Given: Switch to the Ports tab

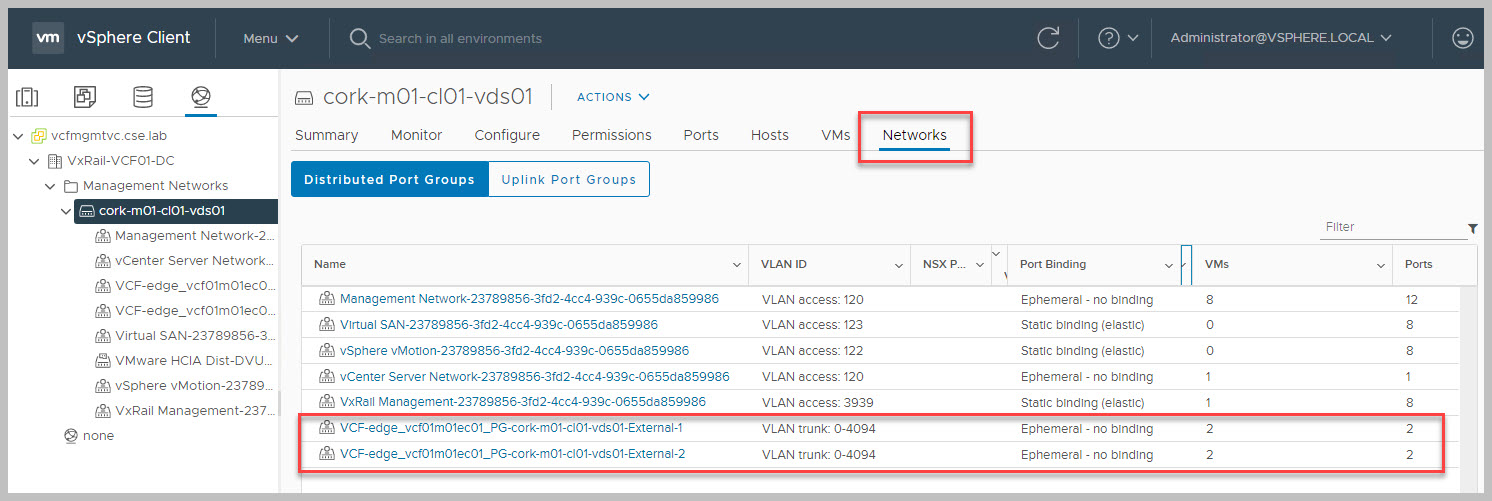Looking at the screenshot, I should (701, 135).
